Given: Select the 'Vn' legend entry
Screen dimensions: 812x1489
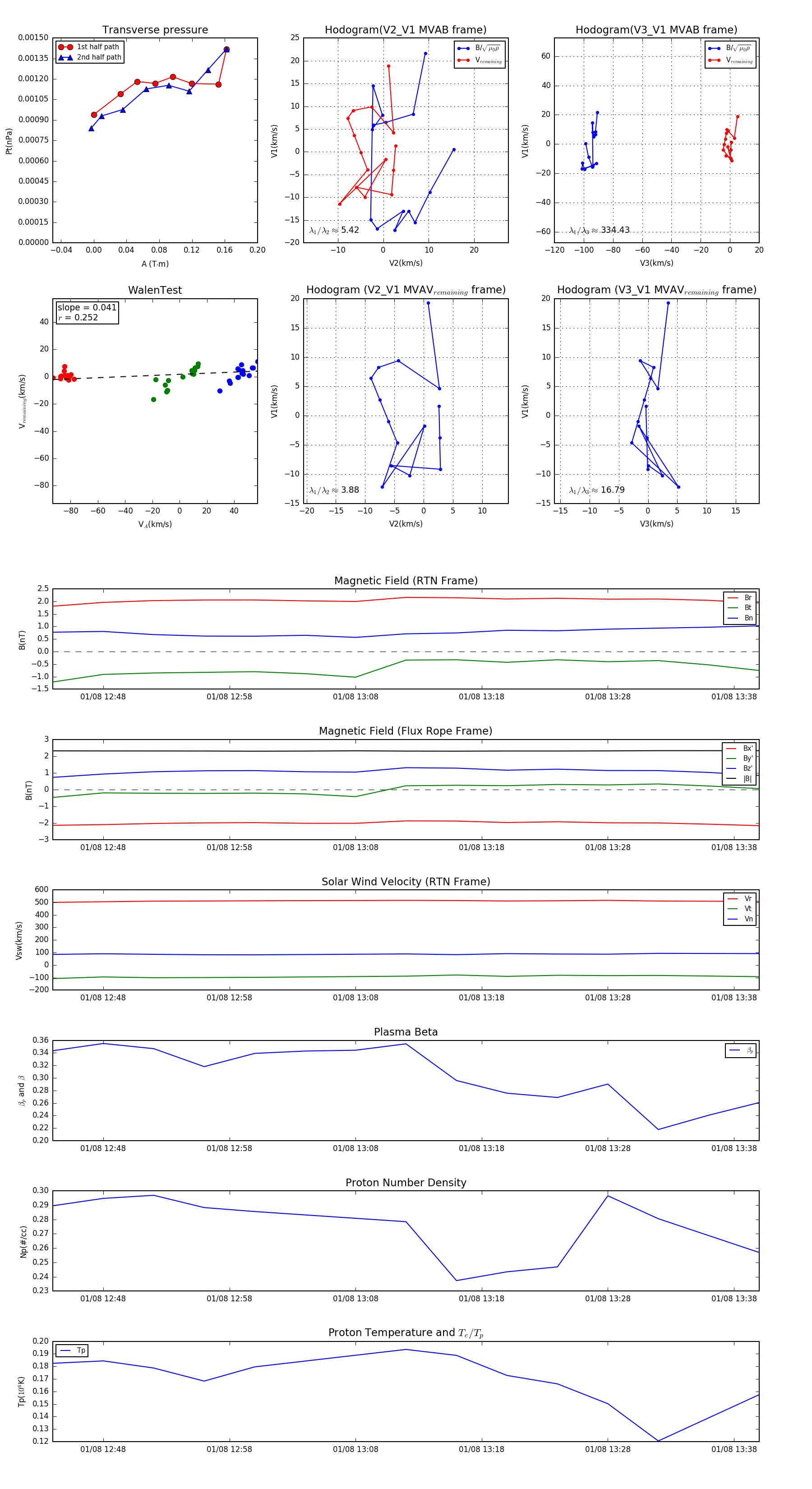Looking at the screenshot, I should (x=740, y=919).
